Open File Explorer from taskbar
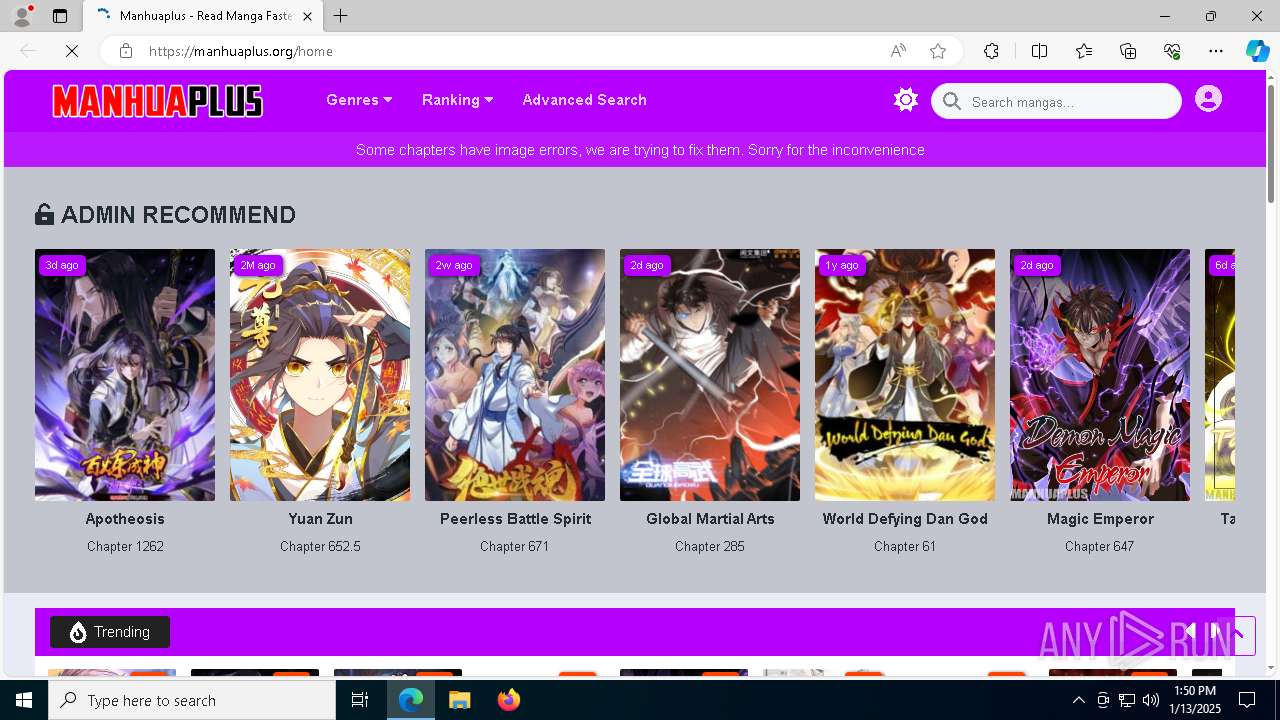The height and width of the screenshot is (720, 1280). 460,700
